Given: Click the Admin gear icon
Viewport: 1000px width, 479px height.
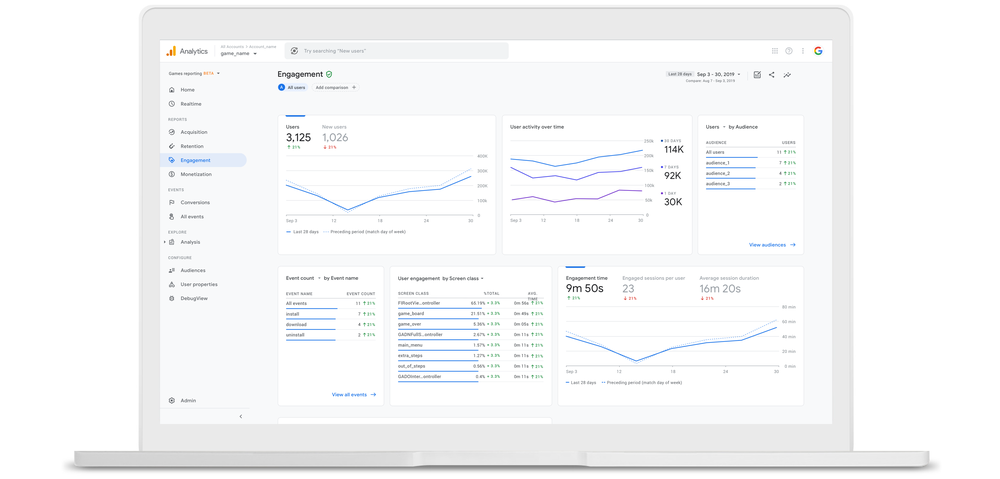Looking at the screenshot, I should [x=172, y=401].
